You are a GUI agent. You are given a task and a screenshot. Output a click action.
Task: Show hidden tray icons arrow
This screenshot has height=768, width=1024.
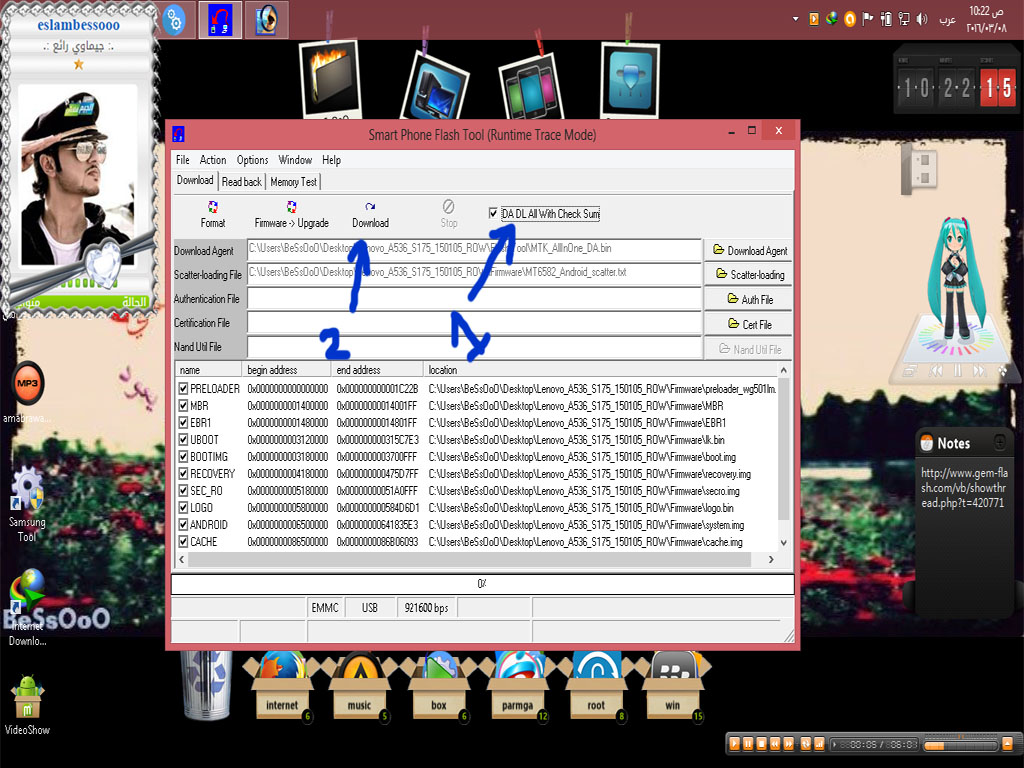[795, 19]
